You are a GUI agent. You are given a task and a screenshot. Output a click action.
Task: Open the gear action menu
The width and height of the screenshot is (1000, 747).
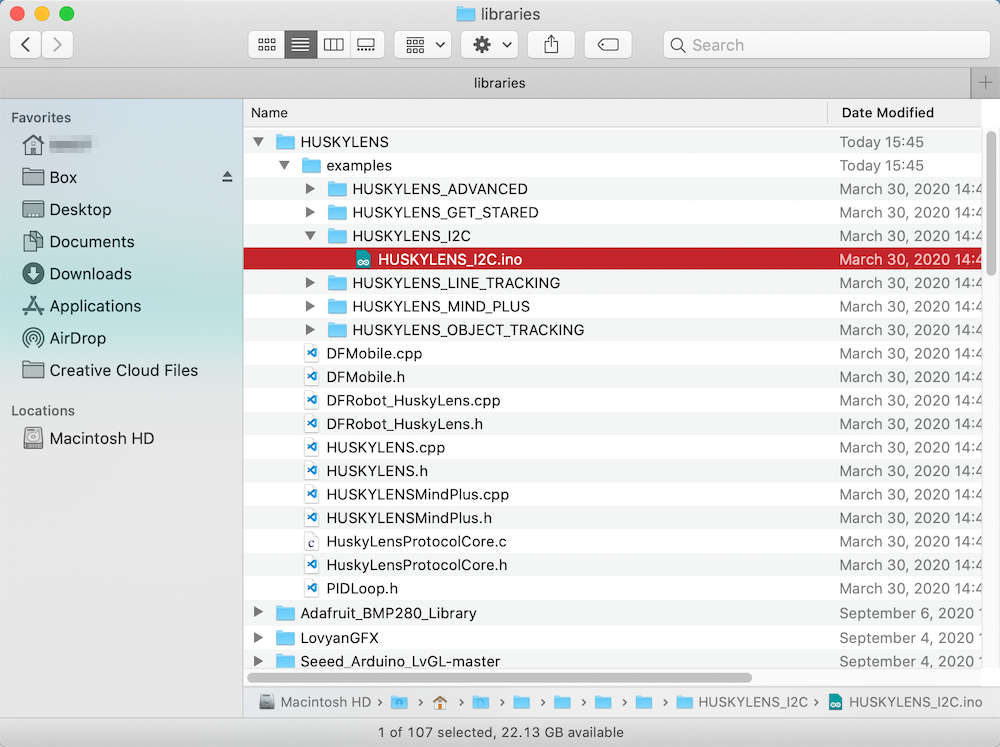click(490, 45)
